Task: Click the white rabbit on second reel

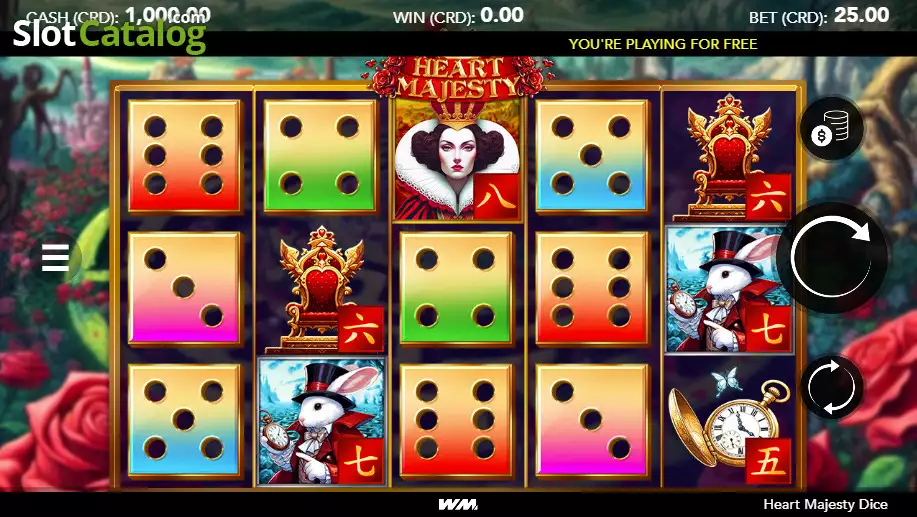Action: coord(322,422)
